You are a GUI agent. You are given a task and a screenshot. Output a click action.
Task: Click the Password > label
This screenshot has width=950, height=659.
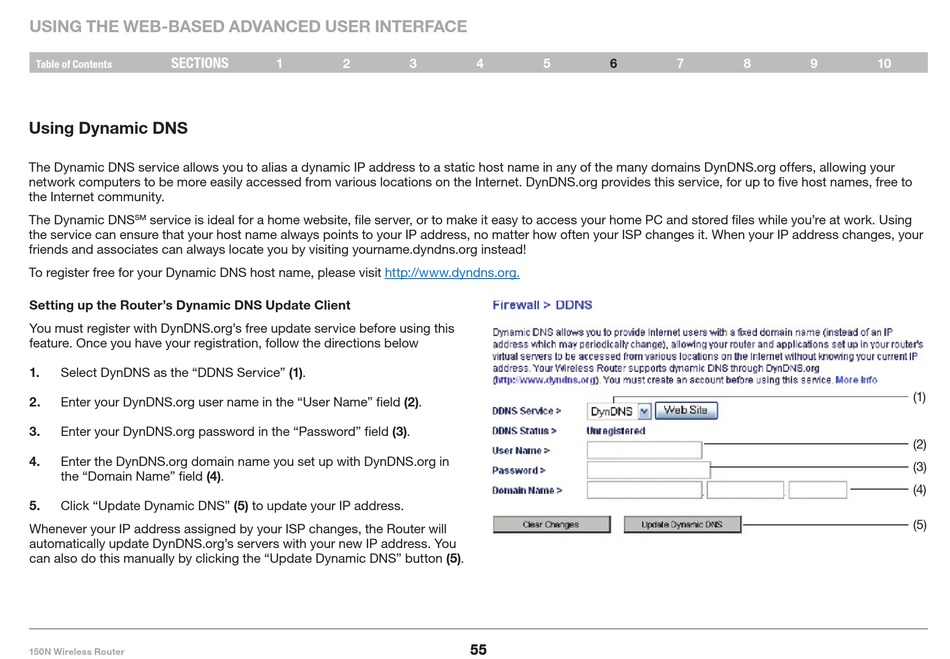[x=519, y=470]
